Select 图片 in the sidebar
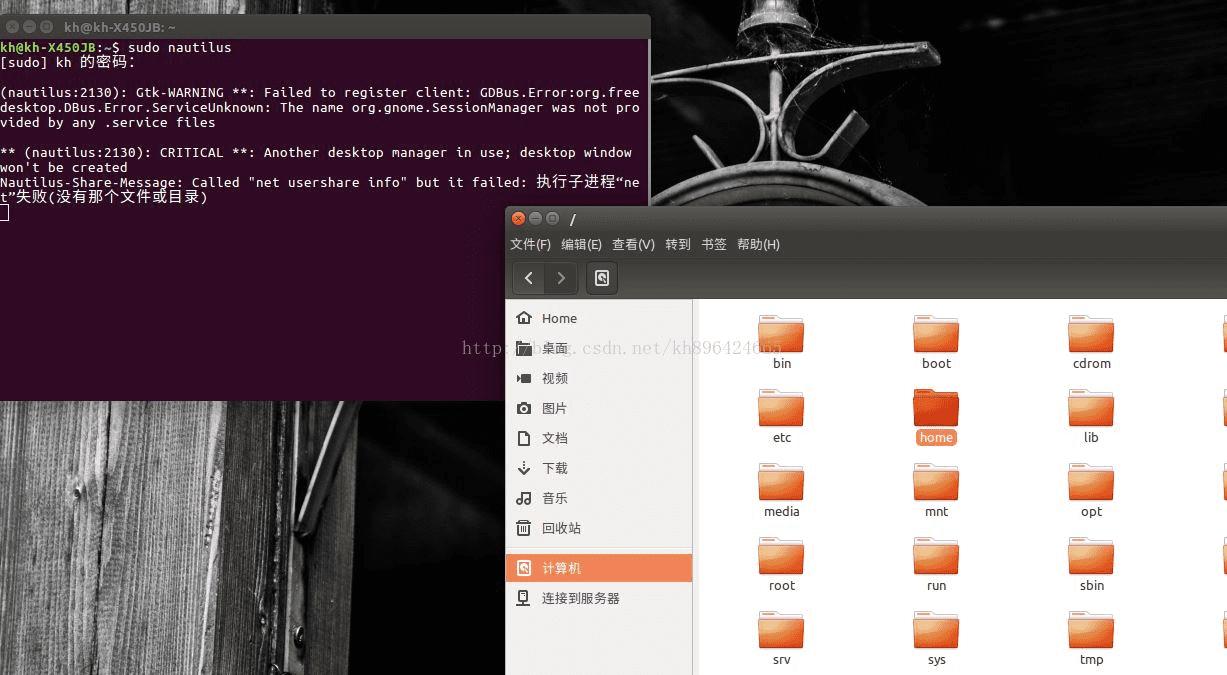 [599, 408]
